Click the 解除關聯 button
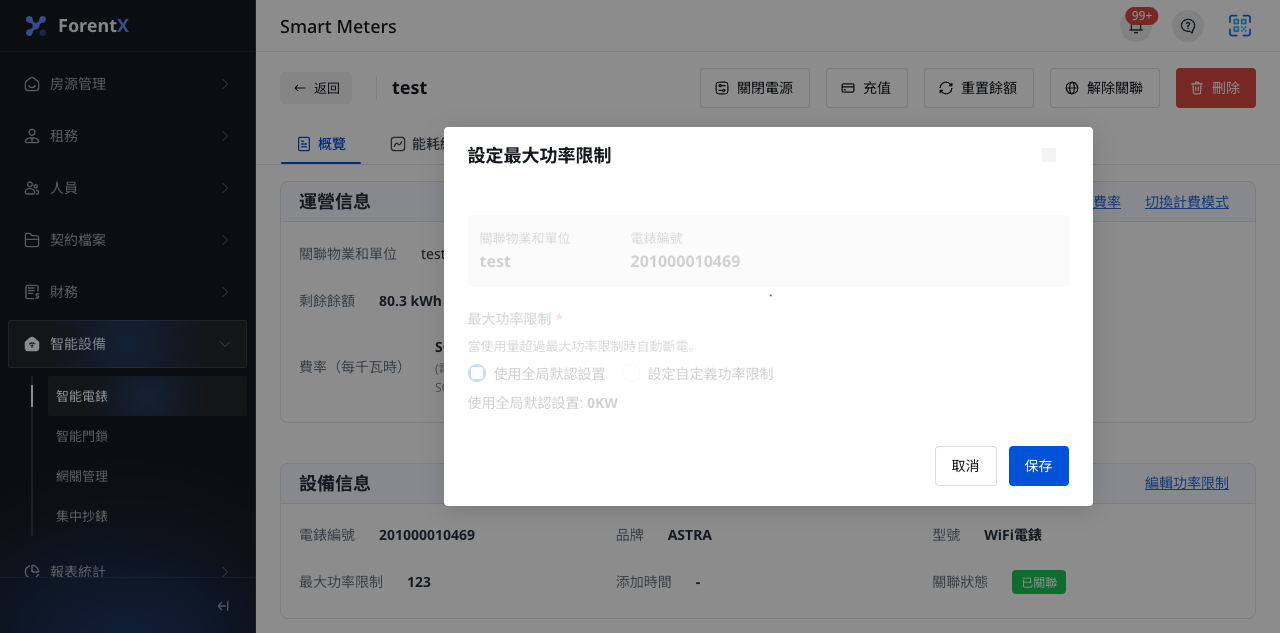This screenshot has width=1280, height=633. (x=1105, y=88)
